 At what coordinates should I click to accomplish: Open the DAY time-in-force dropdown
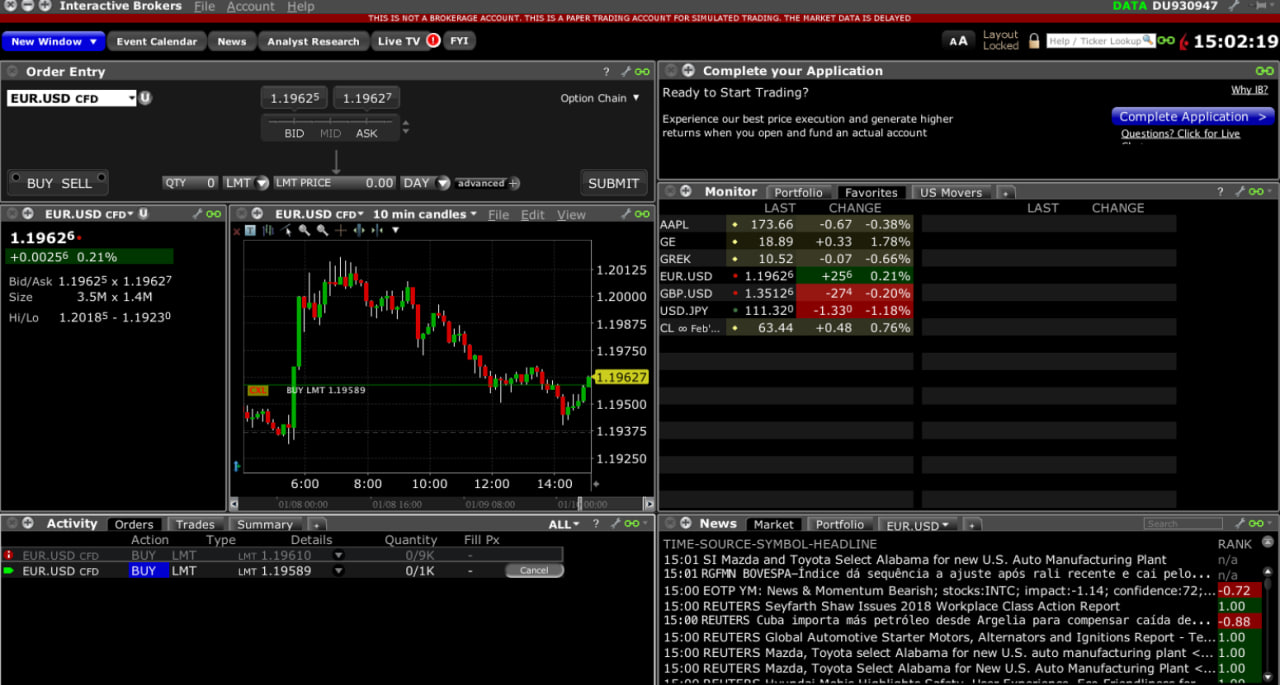pos(425,183)
